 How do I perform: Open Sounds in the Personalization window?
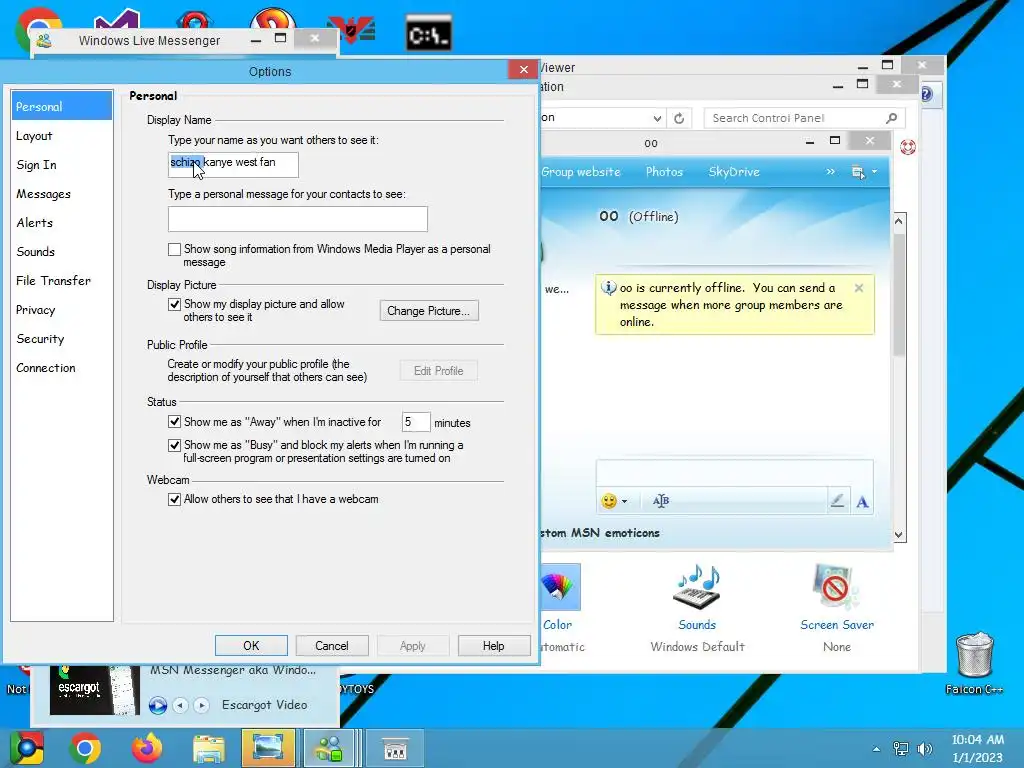[697, 598]
